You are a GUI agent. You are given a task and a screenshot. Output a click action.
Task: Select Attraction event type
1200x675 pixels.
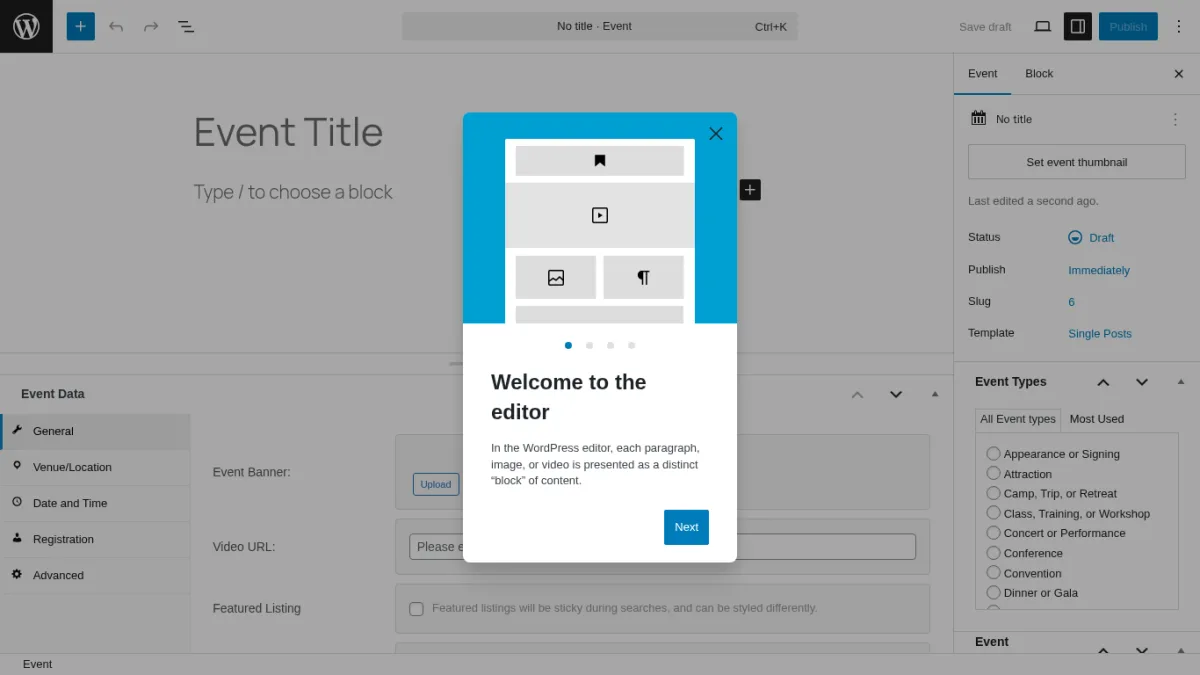click(993, 473)
